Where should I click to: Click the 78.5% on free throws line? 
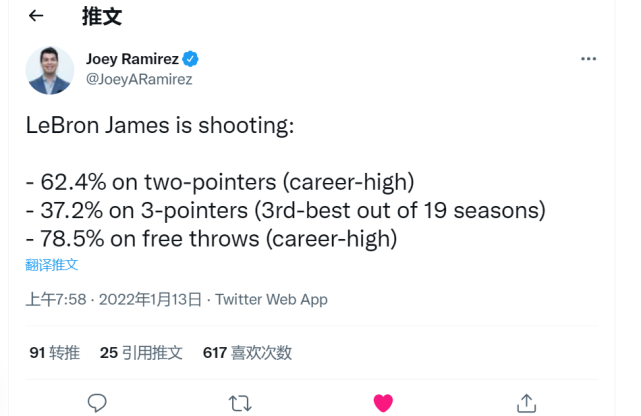[211, 240]
